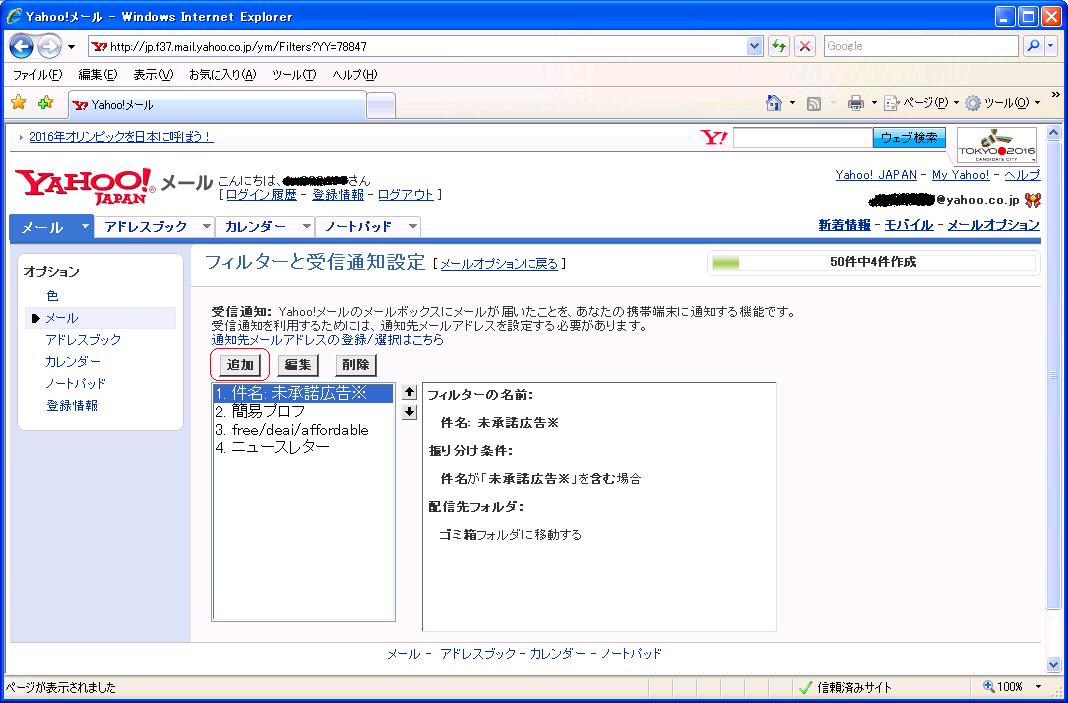Screen dimensions: 1068x703
Task: Expand the address bar URL dropdown
Action: click(754, 46)
